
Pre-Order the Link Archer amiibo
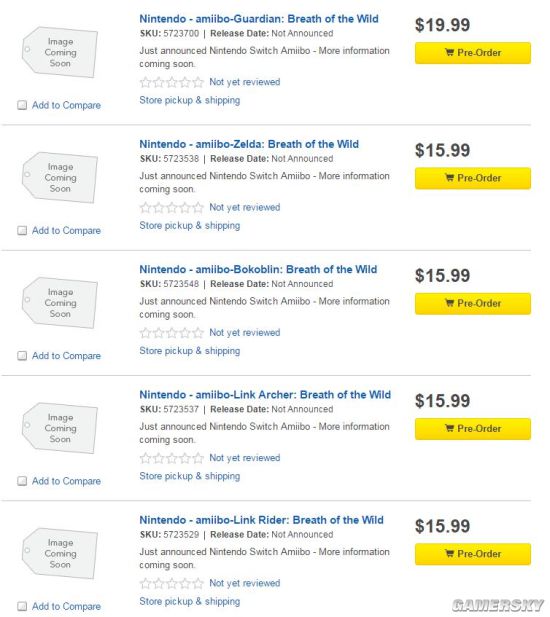click(472, 429)
